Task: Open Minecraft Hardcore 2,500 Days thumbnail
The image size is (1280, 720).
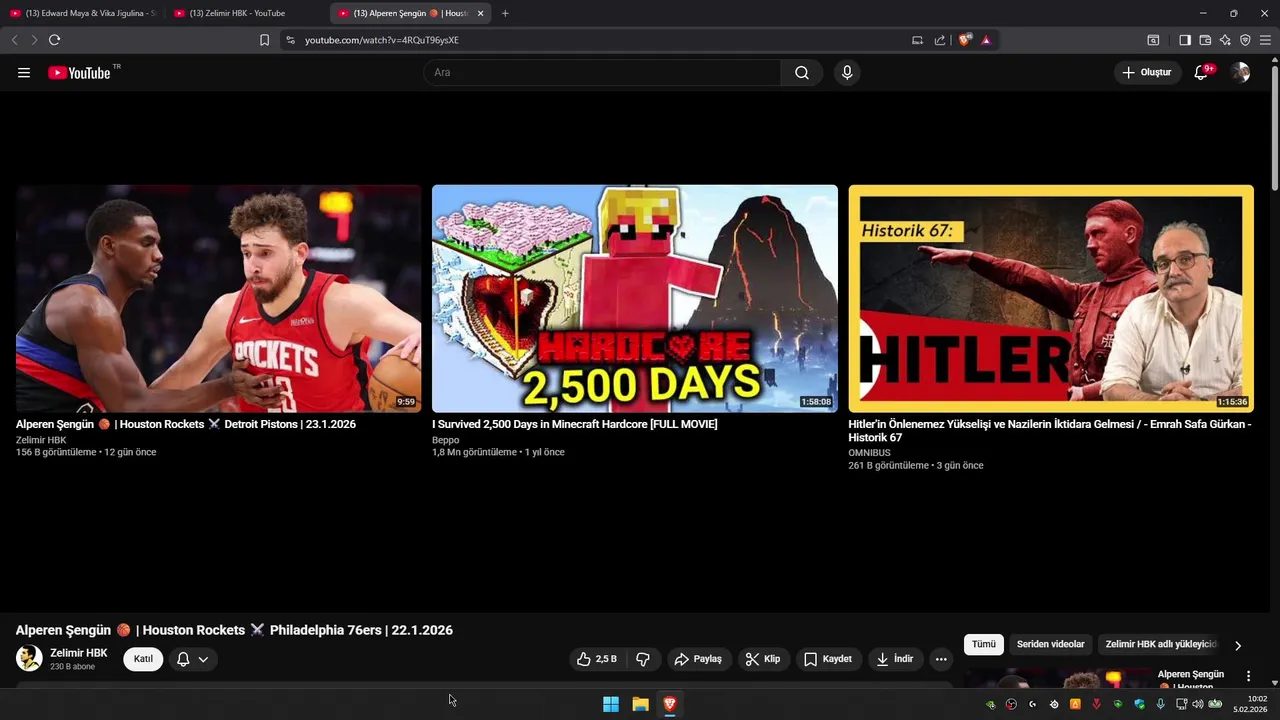Action: point(635,298)
